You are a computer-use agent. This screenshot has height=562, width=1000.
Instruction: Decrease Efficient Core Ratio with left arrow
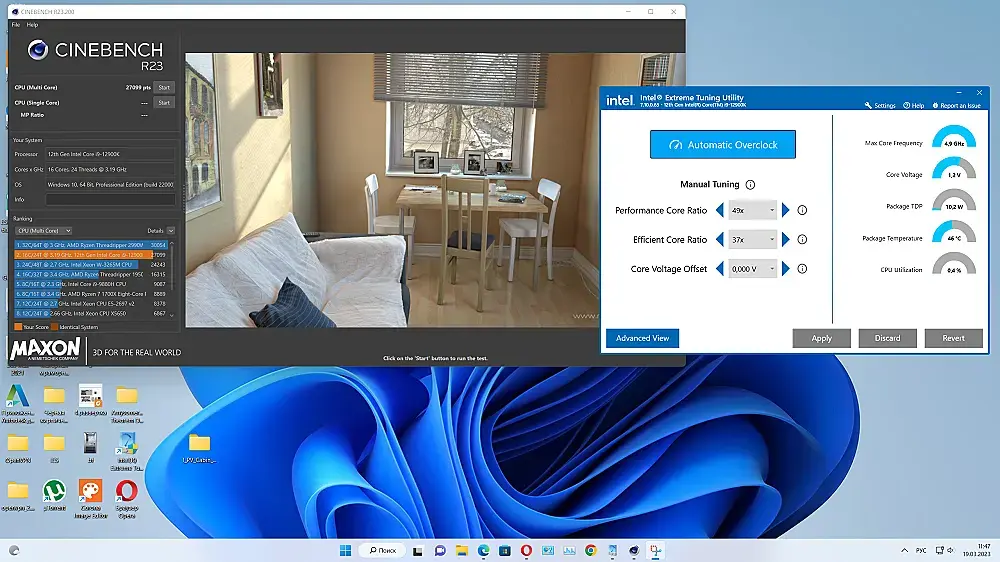720,239
